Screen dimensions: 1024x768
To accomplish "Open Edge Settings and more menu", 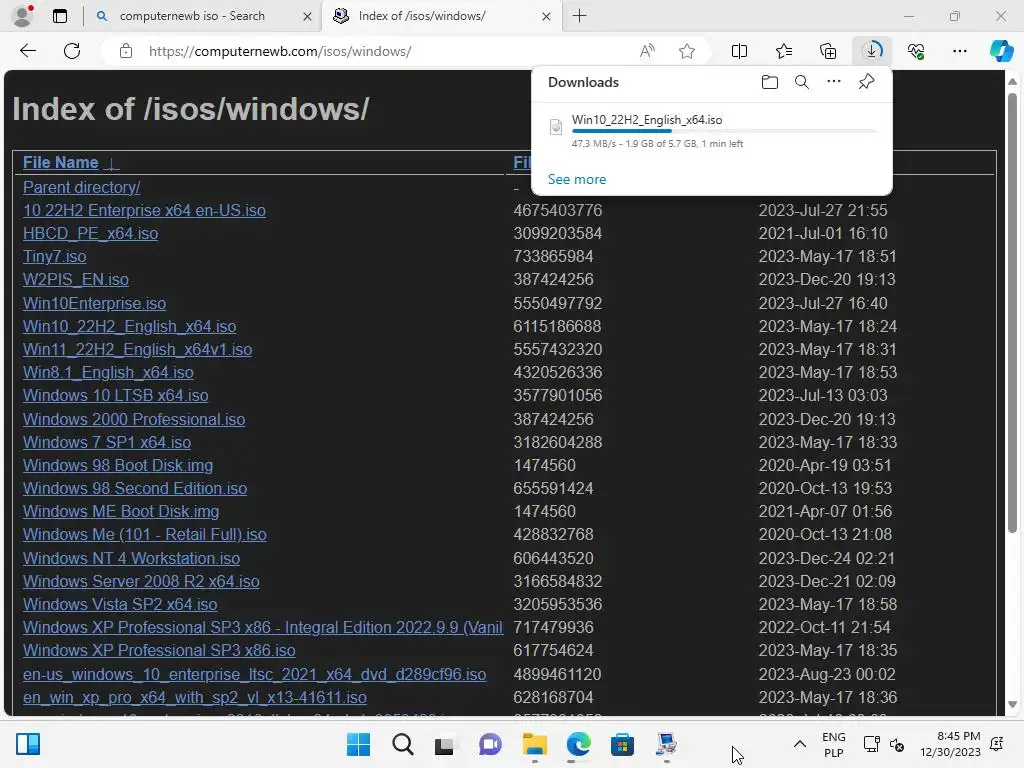I will click(x=959, y=51).
